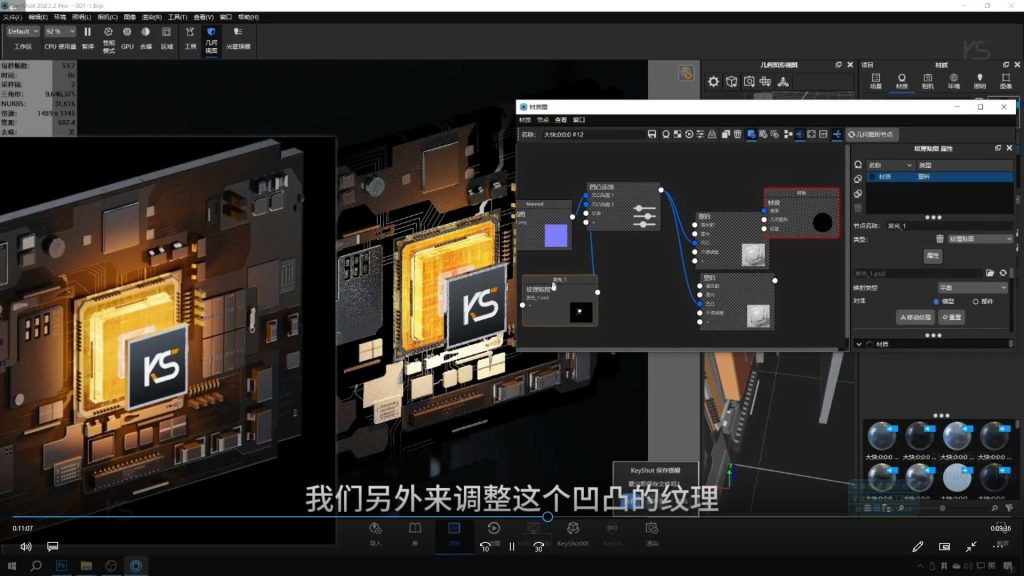Image resolution: width=1024 pixels, height=576 pixels.
Task: Rewind the video 10 seconds
Action: point(485,546)
